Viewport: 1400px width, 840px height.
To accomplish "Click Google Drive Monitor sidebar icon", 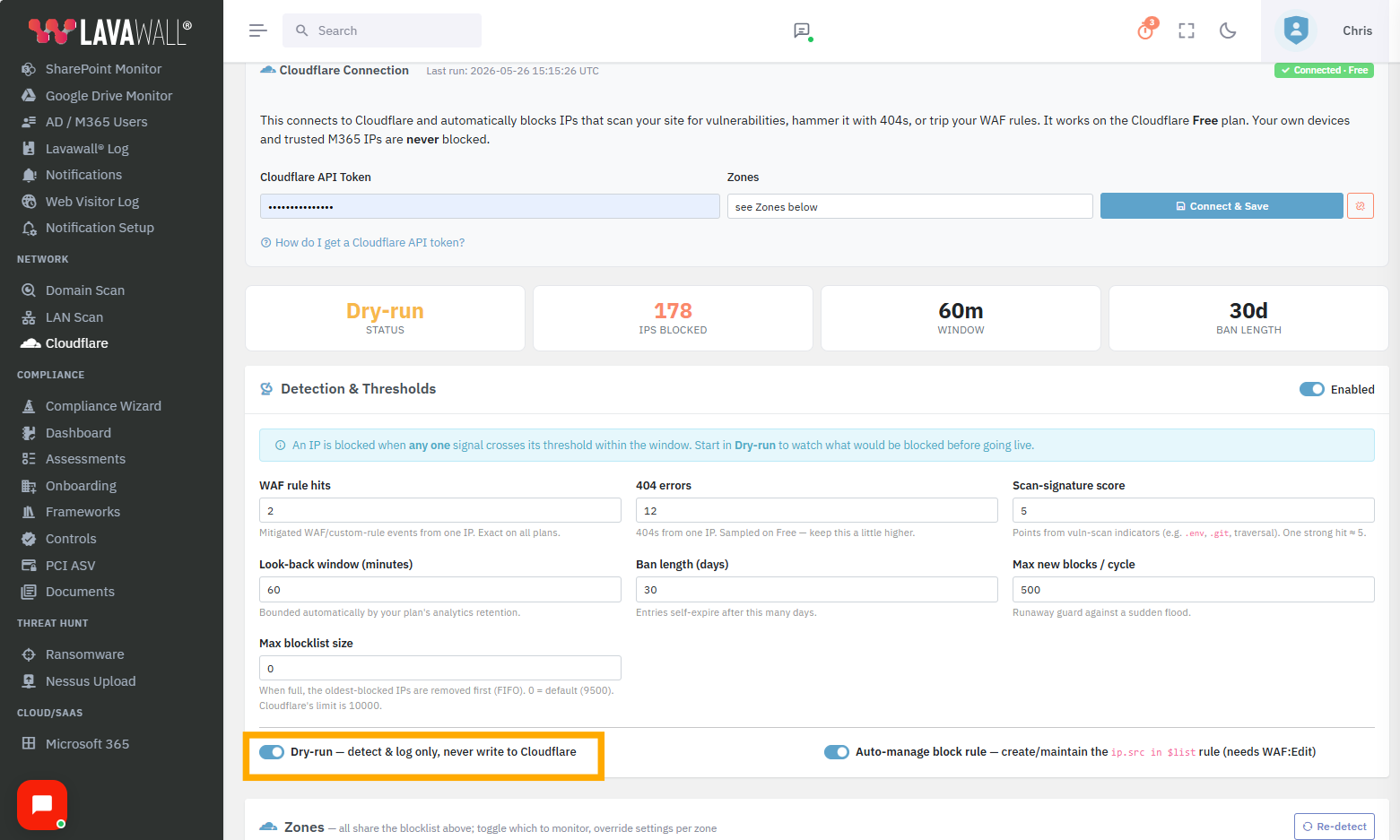I will tap(29, 96).
